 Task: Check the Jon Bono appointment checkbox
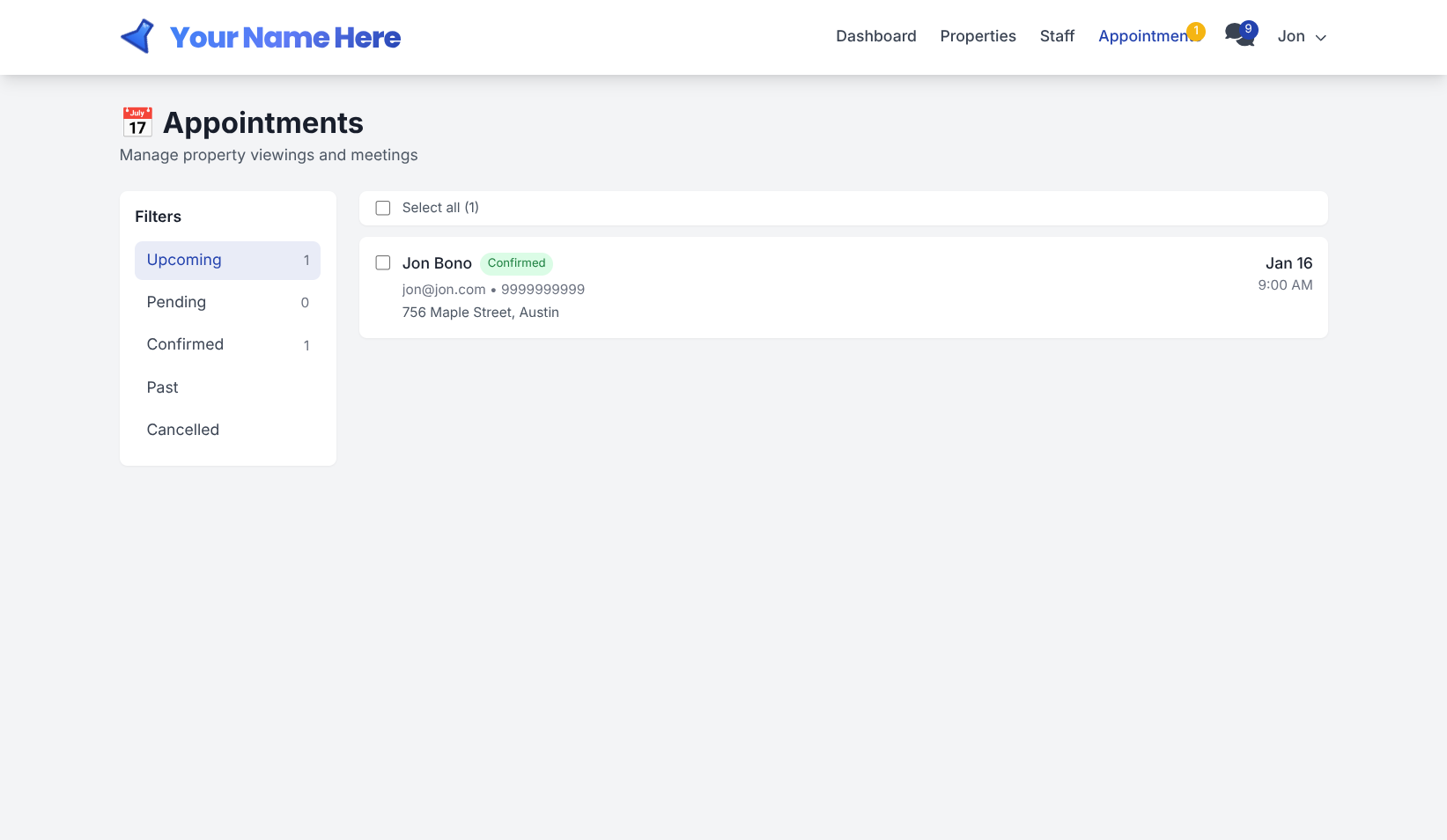click(383, 263)
